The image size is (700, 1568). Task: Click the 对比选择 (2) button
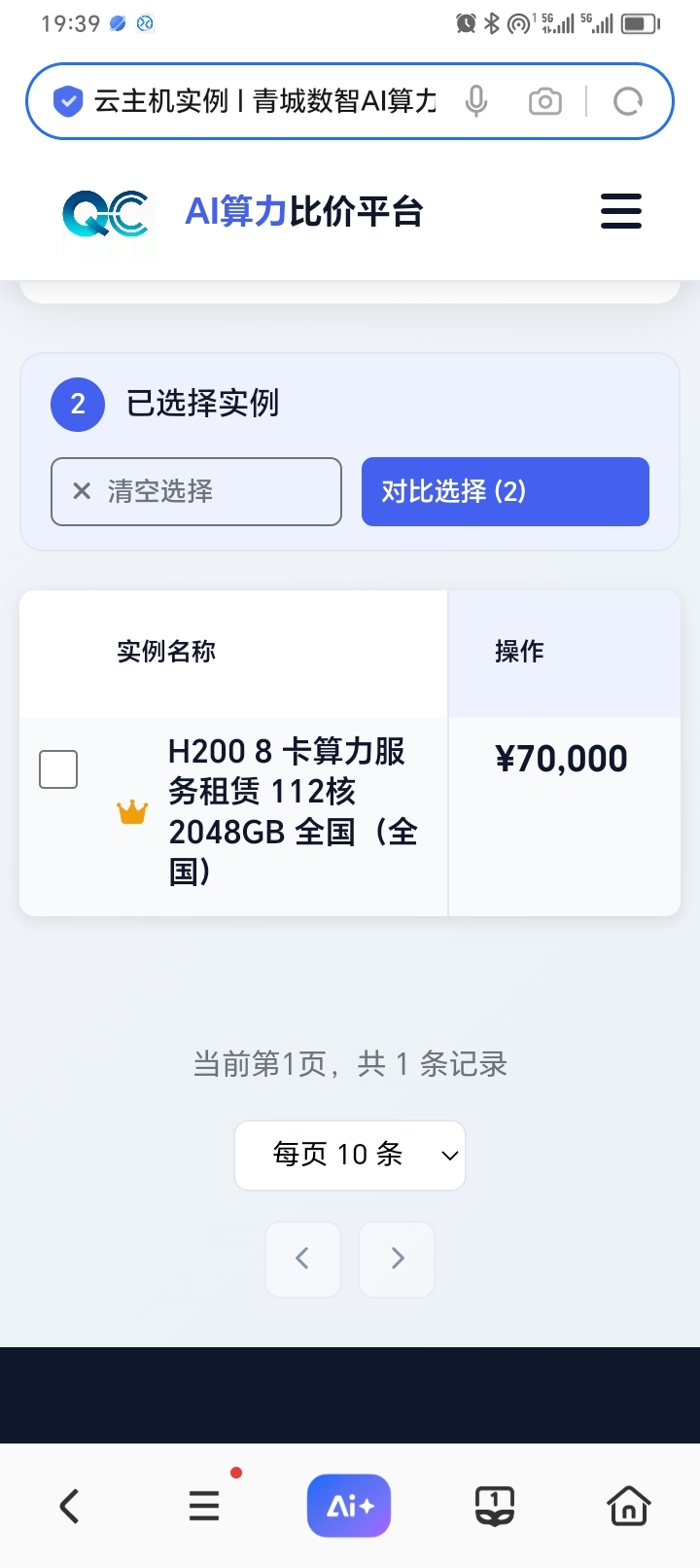(x=505, y=491)
